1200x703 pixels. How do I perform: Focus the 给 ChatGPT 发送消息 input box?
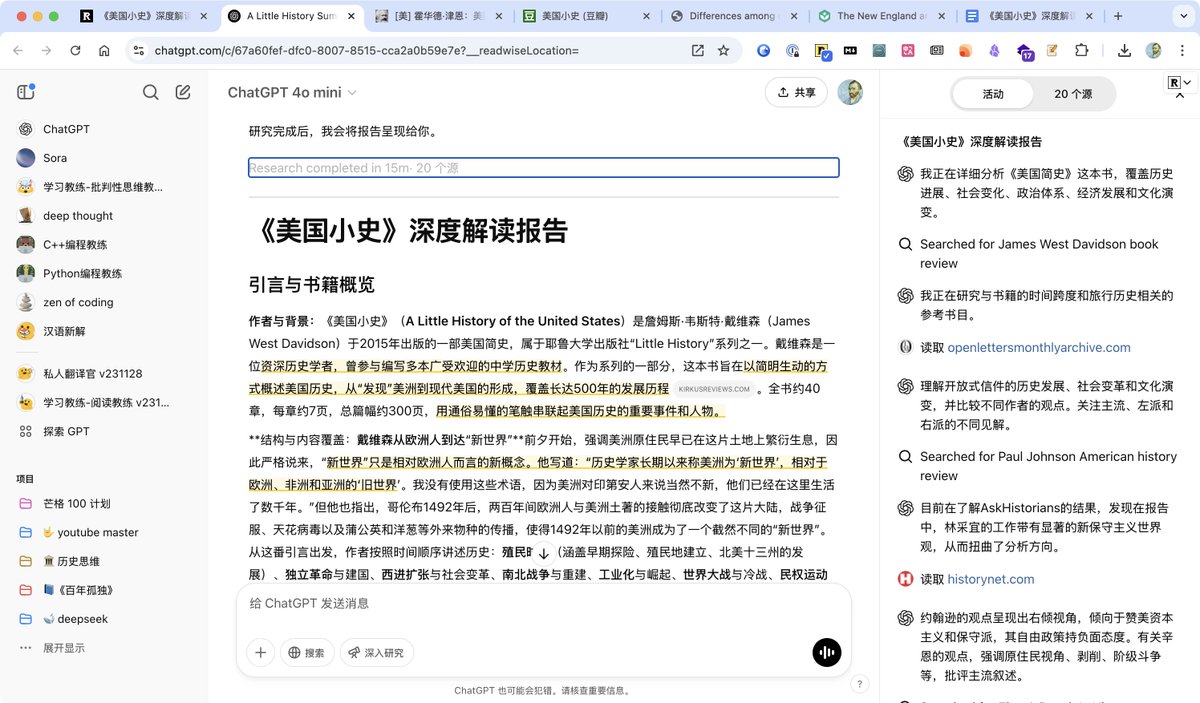543,603
